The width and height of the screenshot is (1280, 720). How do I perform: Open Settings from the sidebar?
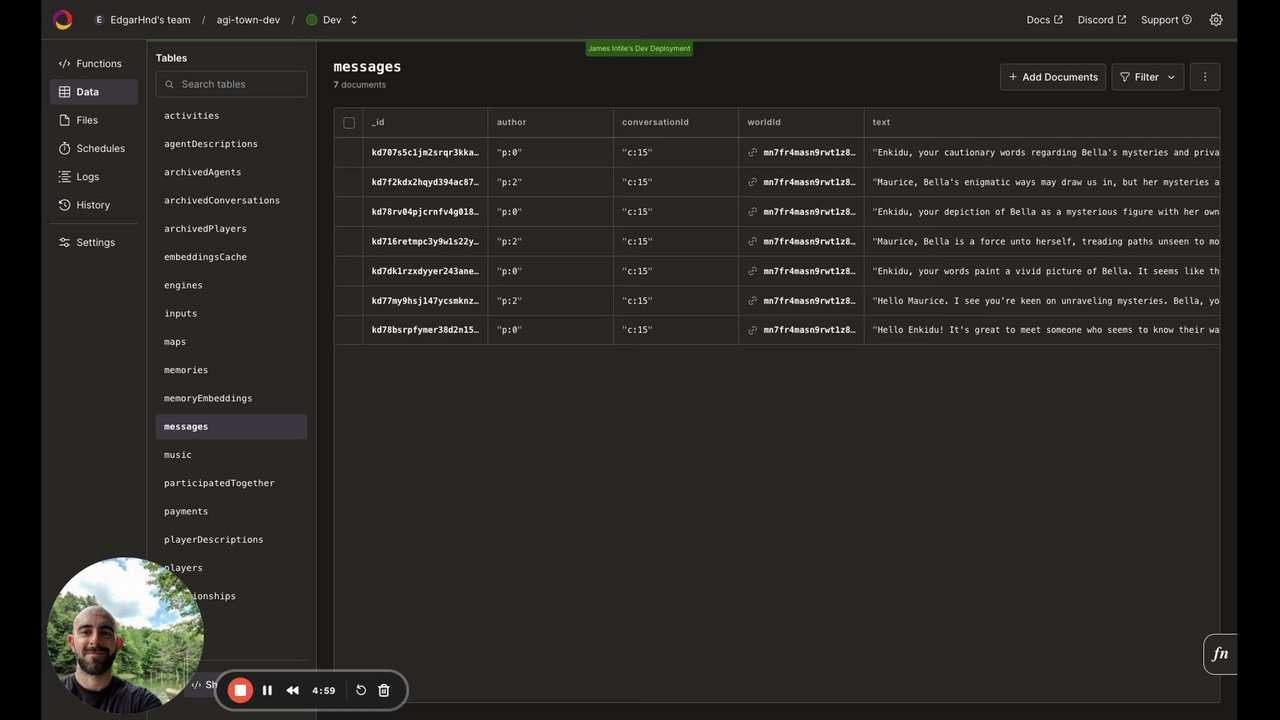pos(94,242)
